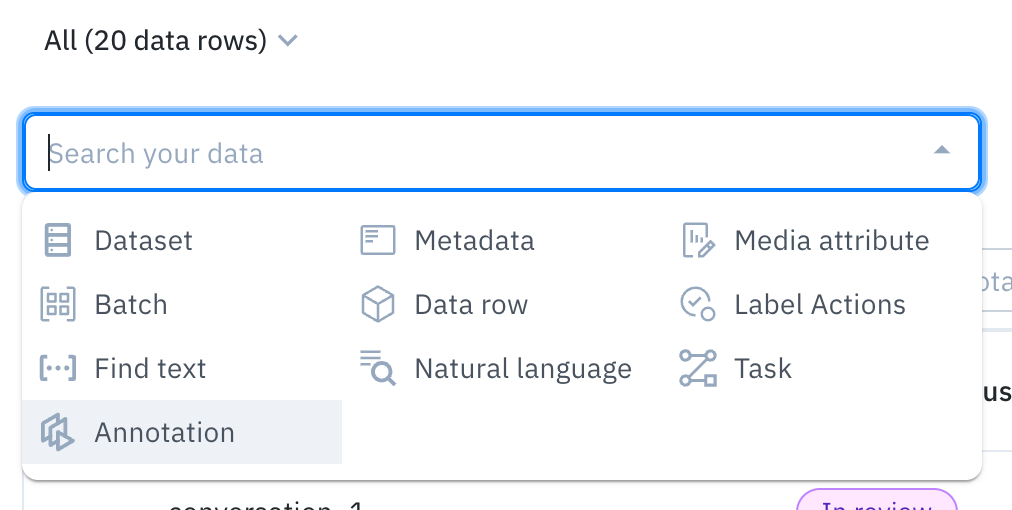Expand the All (20 data rows) dropdown
The image size is (1012, 510).
pos(172,41)
